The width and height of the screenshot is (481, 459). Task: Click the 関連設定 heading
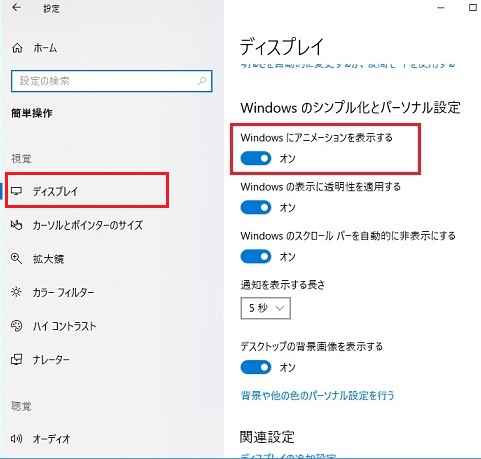(267, 437)
